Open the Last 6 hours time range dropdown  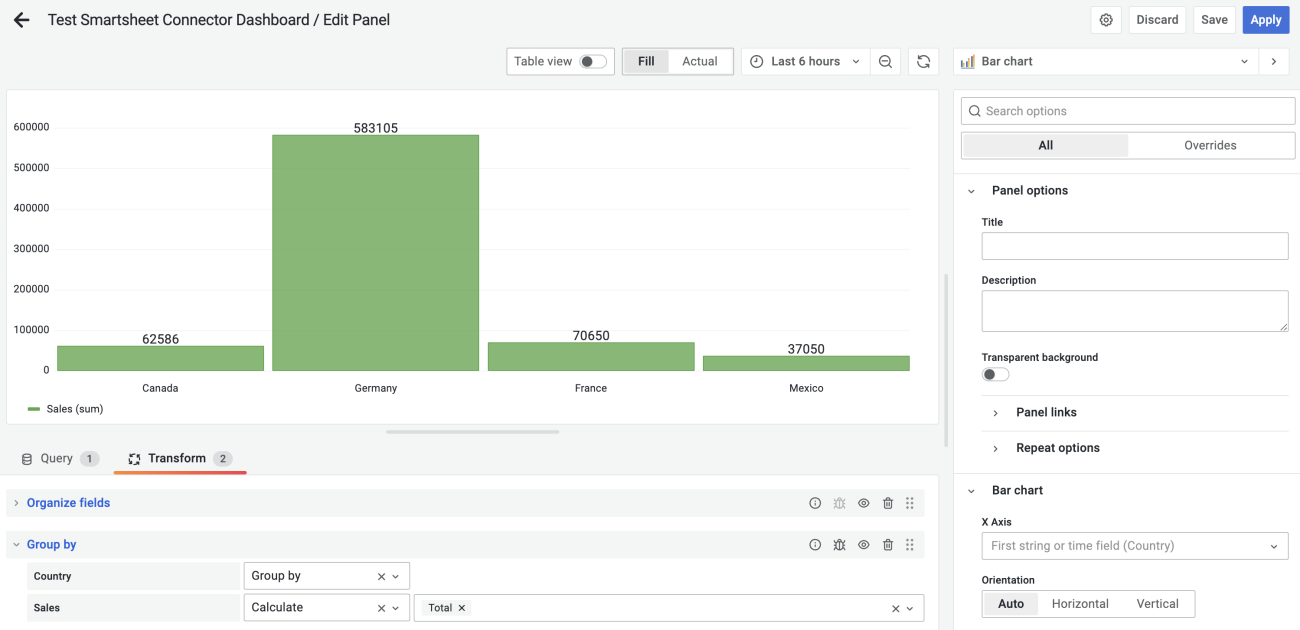click(x=805, y=61)
